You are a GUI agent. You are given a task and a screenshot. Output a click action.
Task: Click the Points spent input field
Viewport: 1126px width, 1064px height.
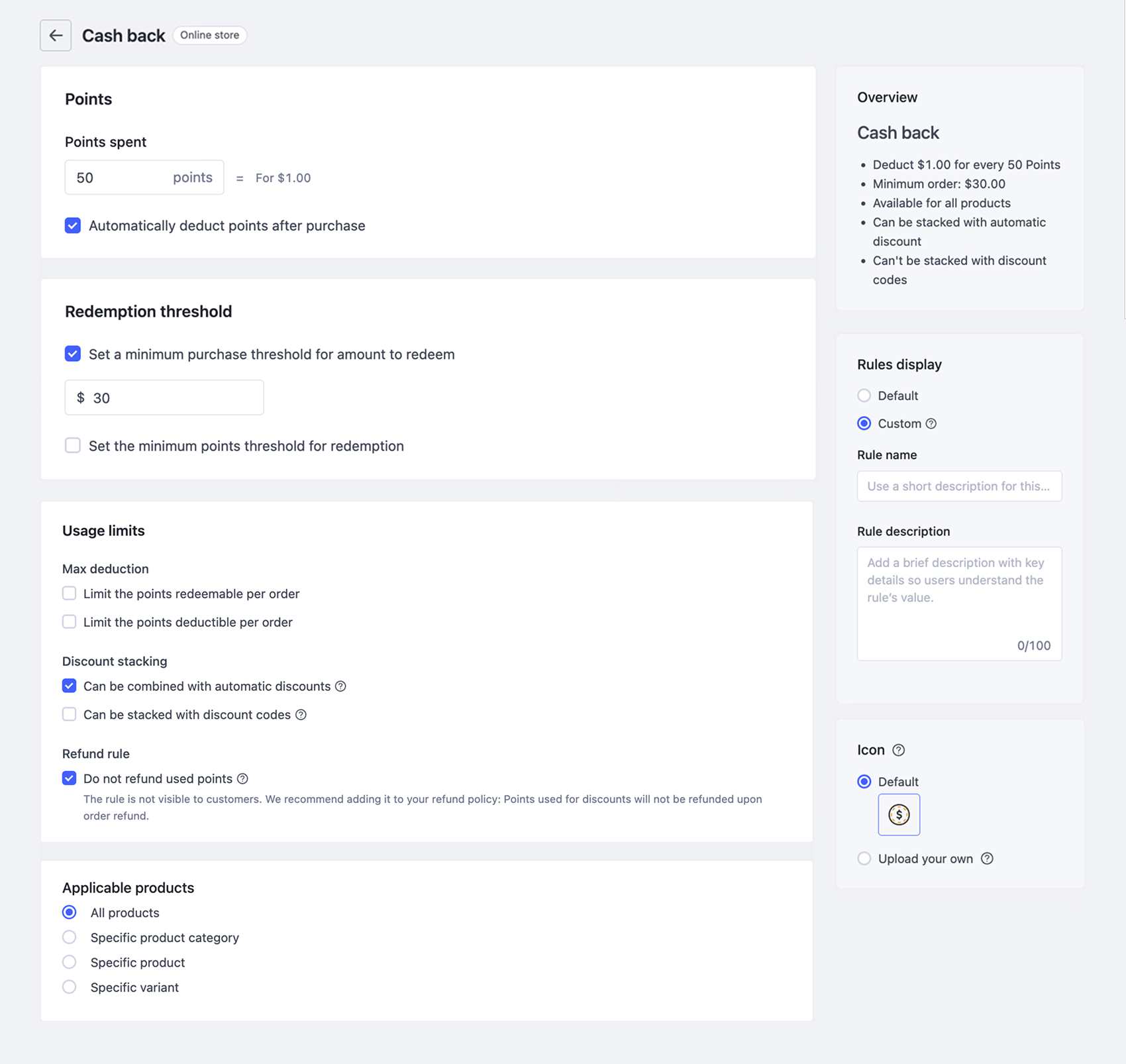[144, 178]
